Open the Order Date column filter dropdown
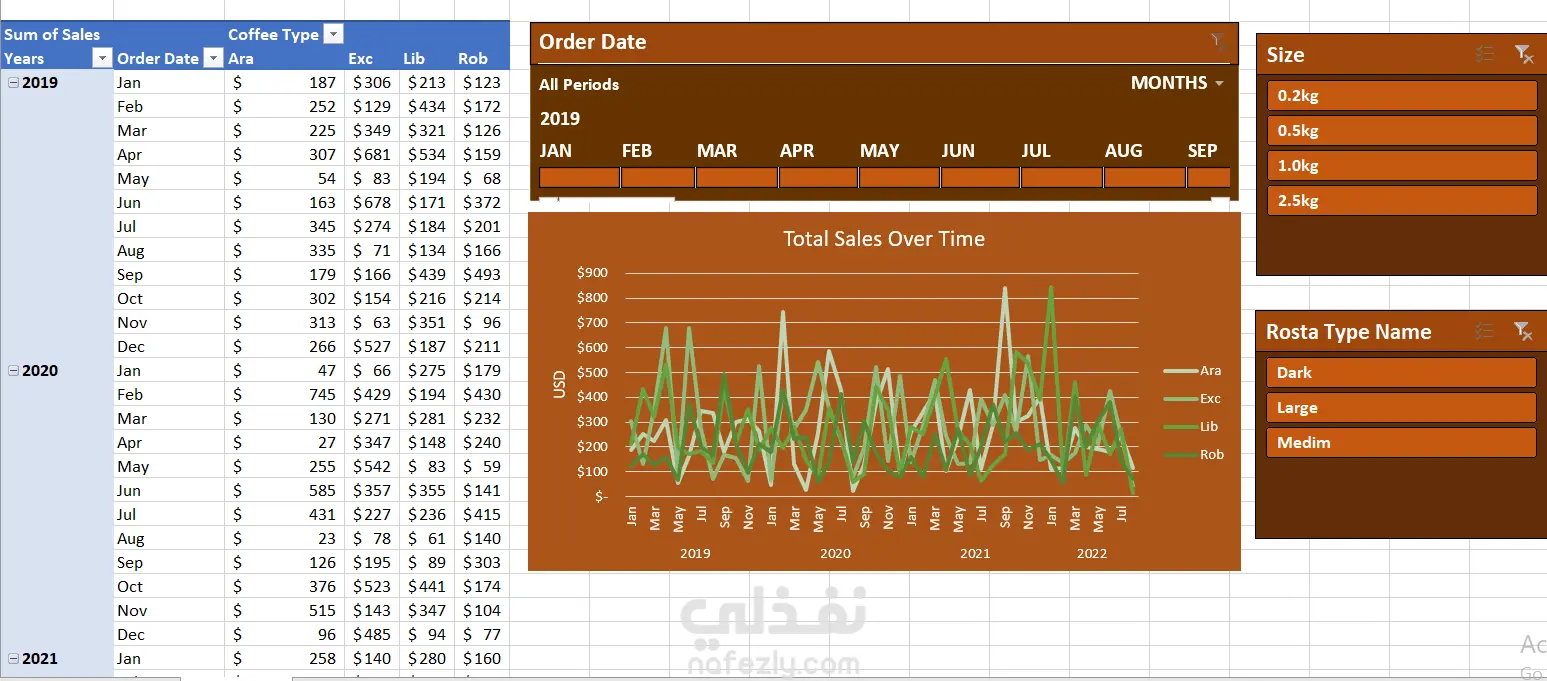 pos(213,58)
